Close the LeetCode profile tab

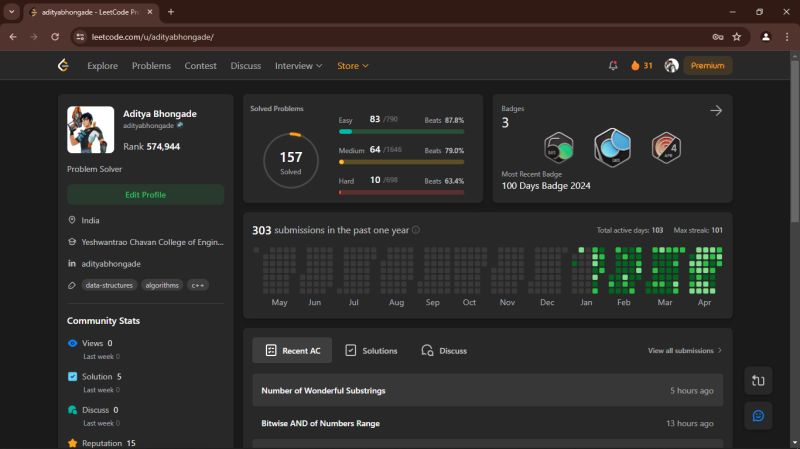[x=150, y=12]
